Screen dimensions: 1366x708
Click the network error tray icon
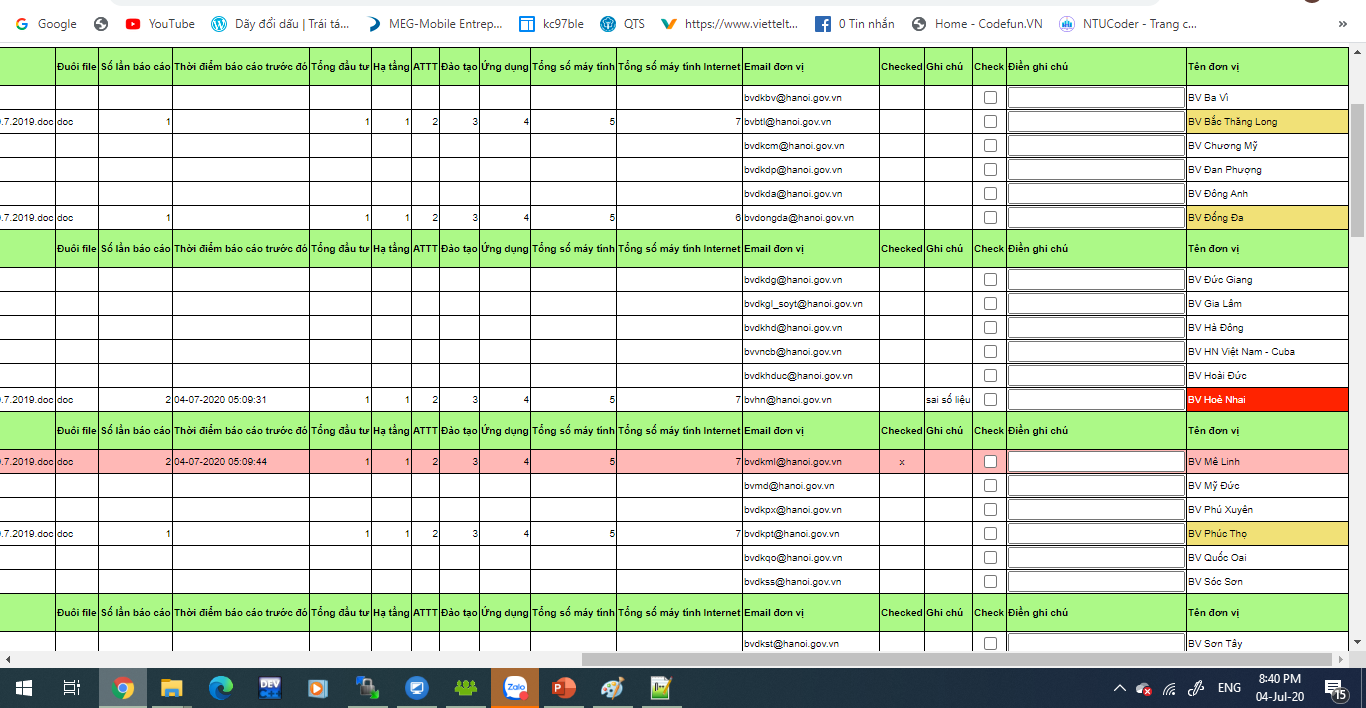tap(1145, 688)
